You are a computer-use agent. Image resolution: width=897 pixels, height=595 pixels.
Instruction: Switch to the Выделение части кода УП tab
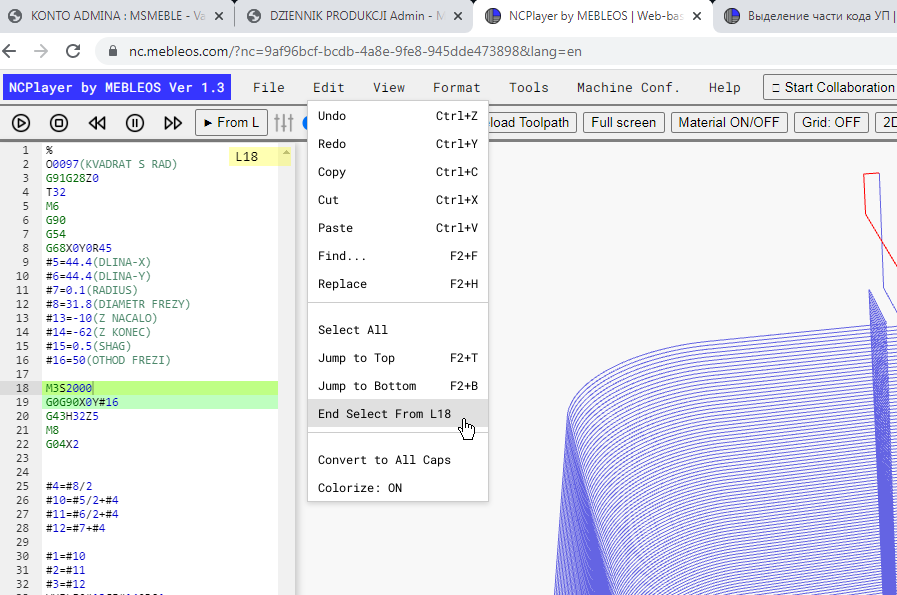point(807,16)
